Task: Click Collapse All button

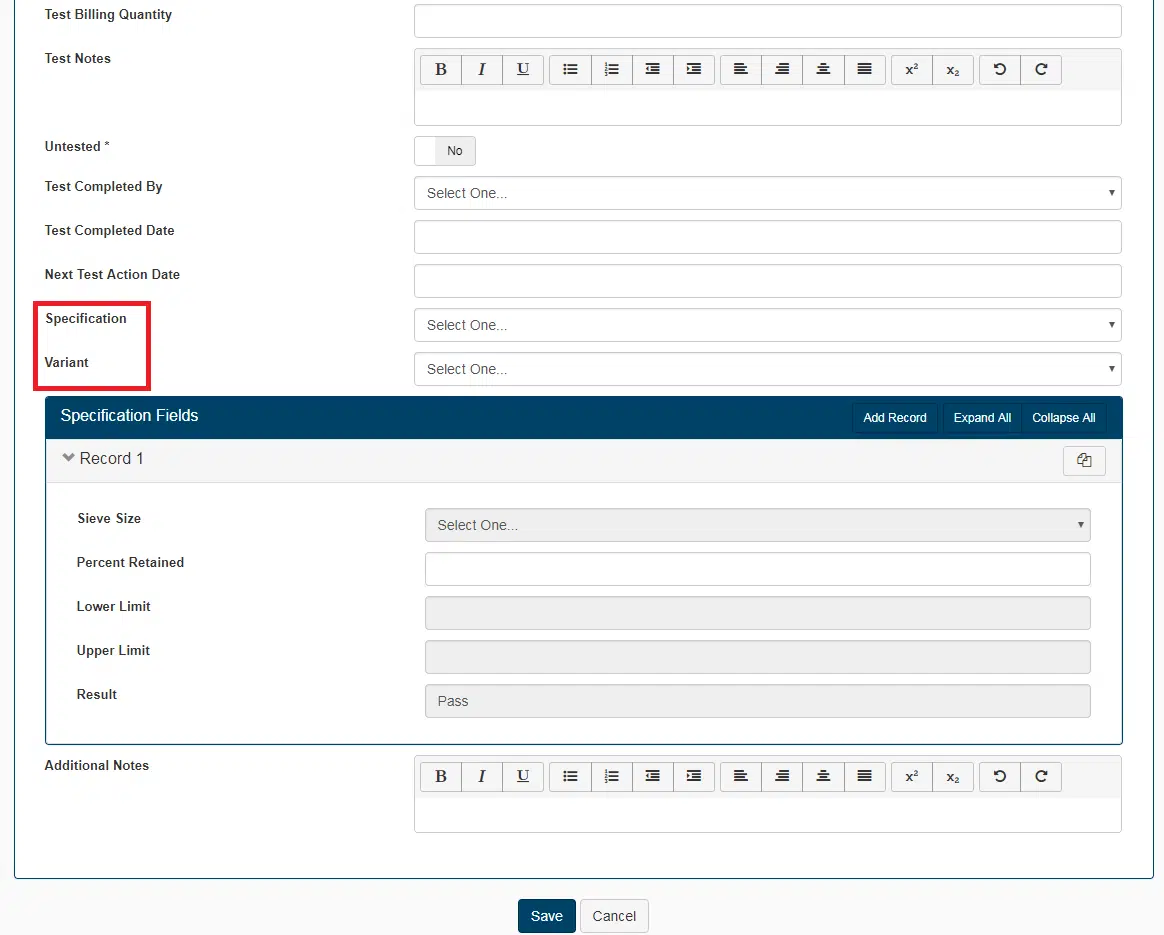Action: (1063, 418)
